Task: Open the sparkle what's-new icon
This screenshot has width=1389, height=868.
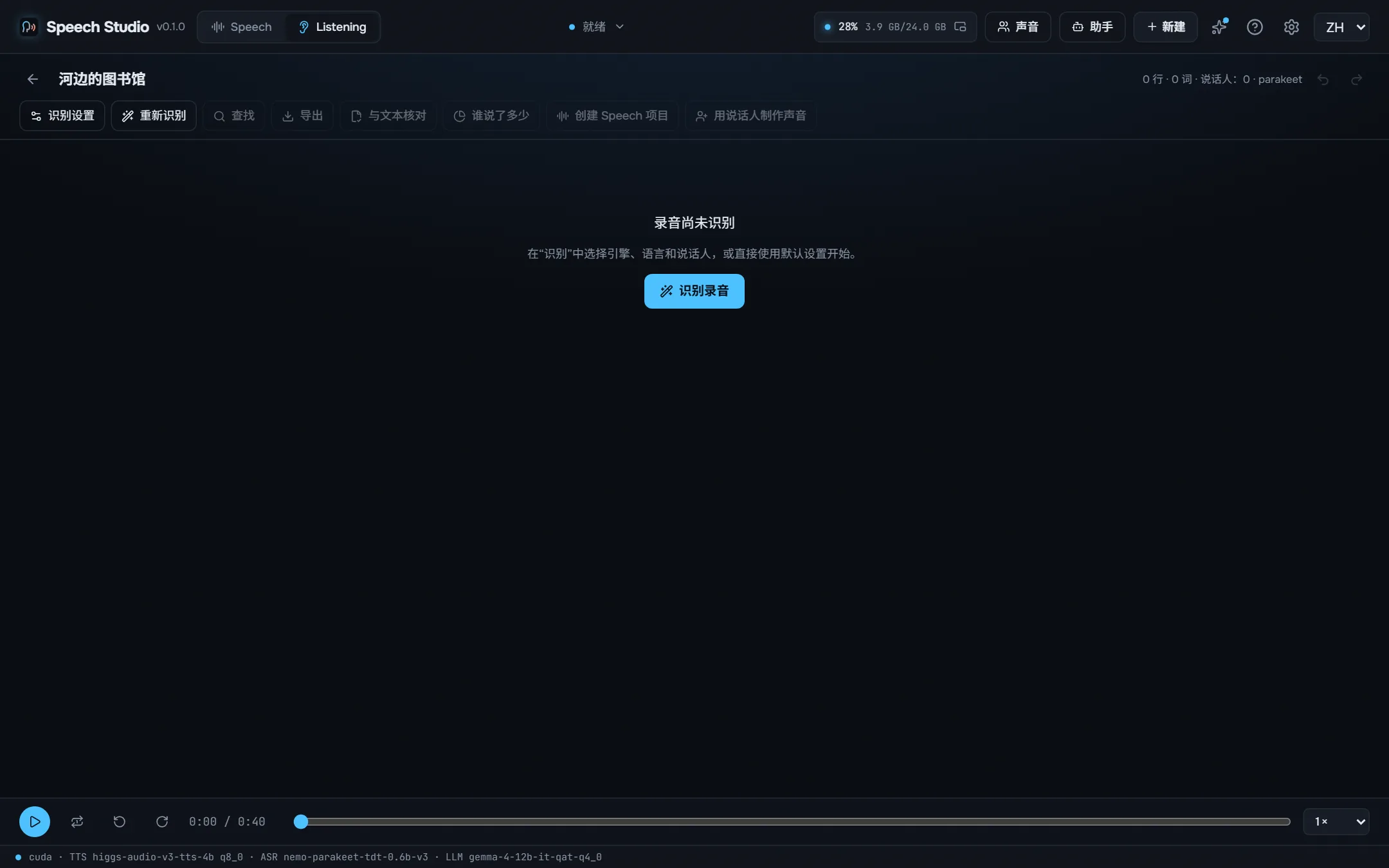Action: click(1219, 27)
